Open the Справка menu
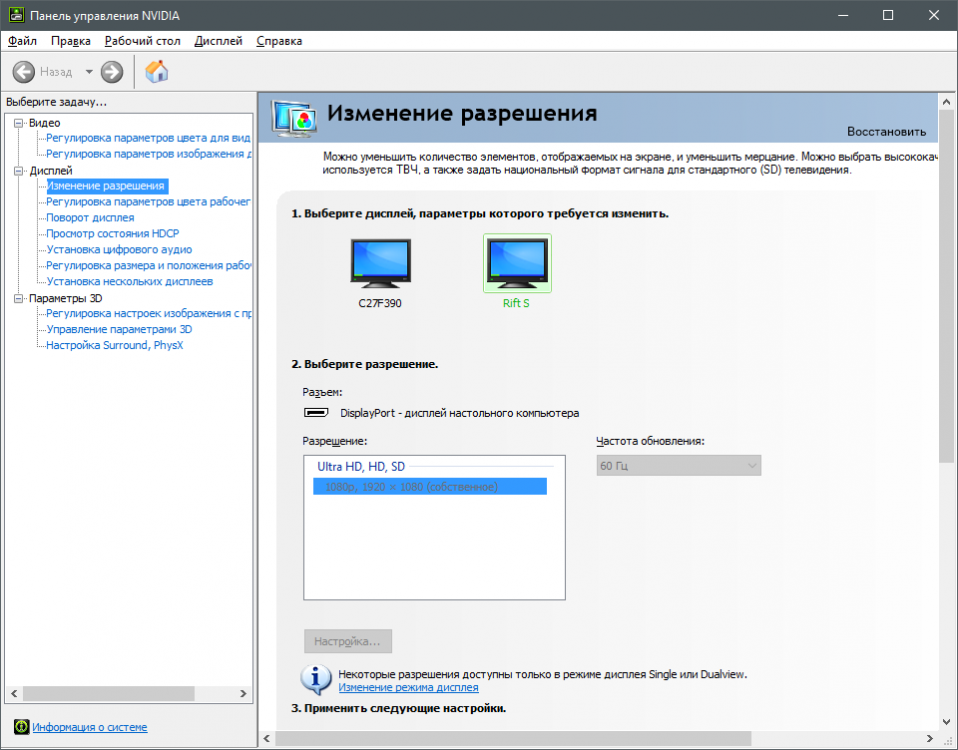The image size is (958, 750). [x=279, y=41]
